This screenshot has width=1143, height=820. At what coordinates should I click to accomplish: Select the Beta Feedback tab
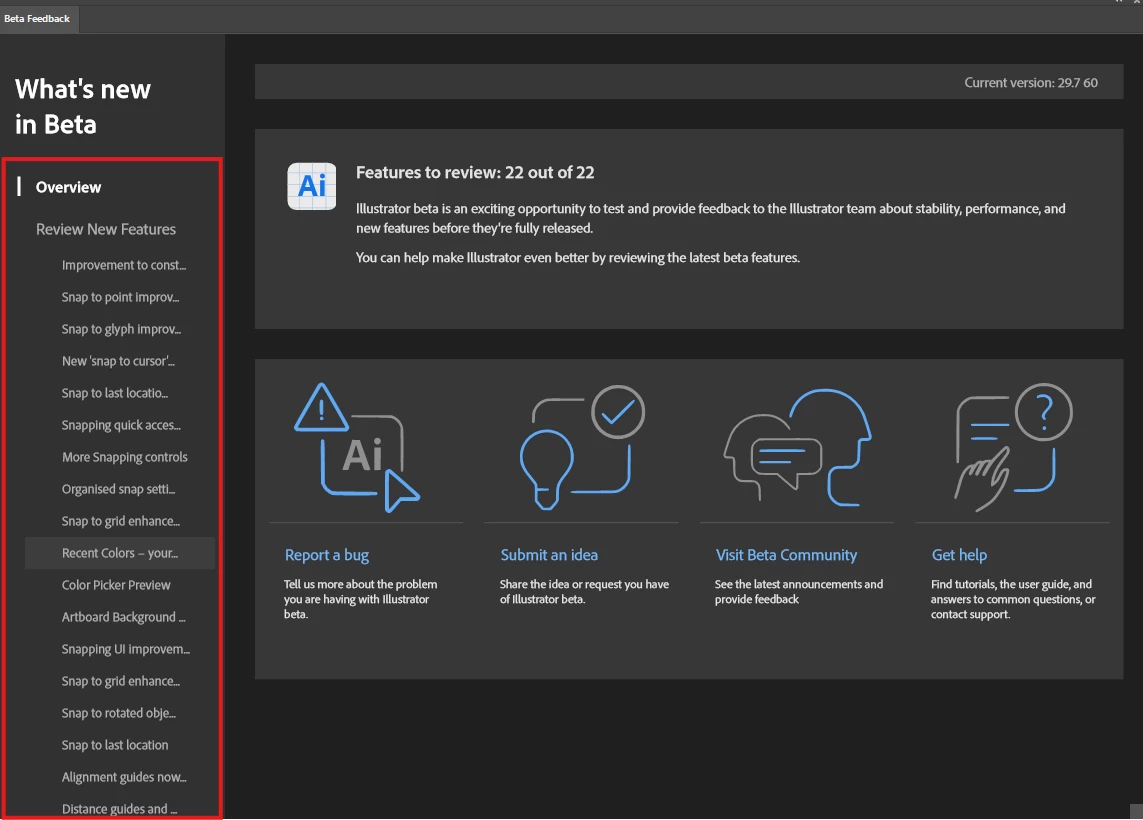(x=37, y=18)
